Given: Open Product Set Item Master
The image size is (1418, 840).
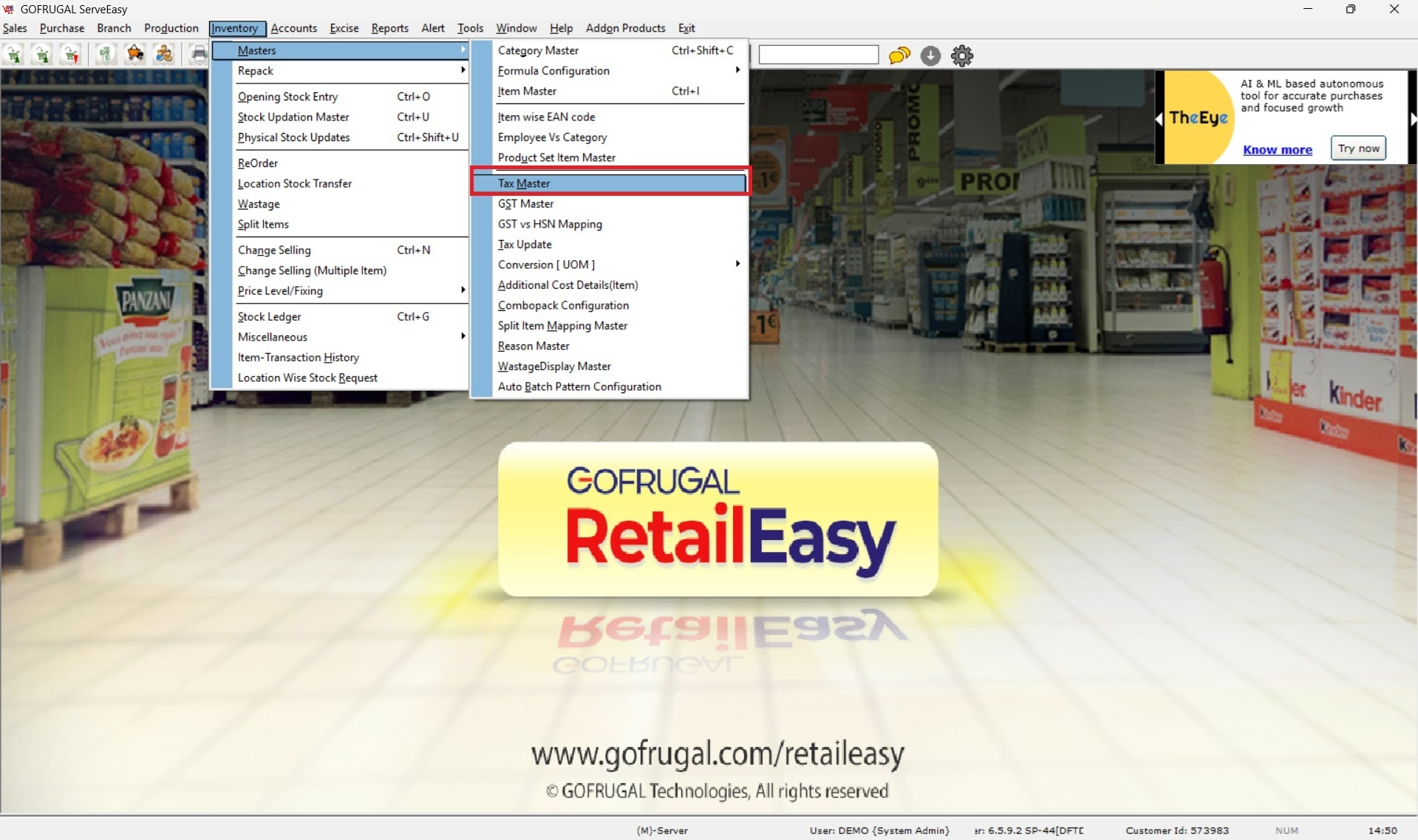Looking at the screenshot, I should [610, 157].
